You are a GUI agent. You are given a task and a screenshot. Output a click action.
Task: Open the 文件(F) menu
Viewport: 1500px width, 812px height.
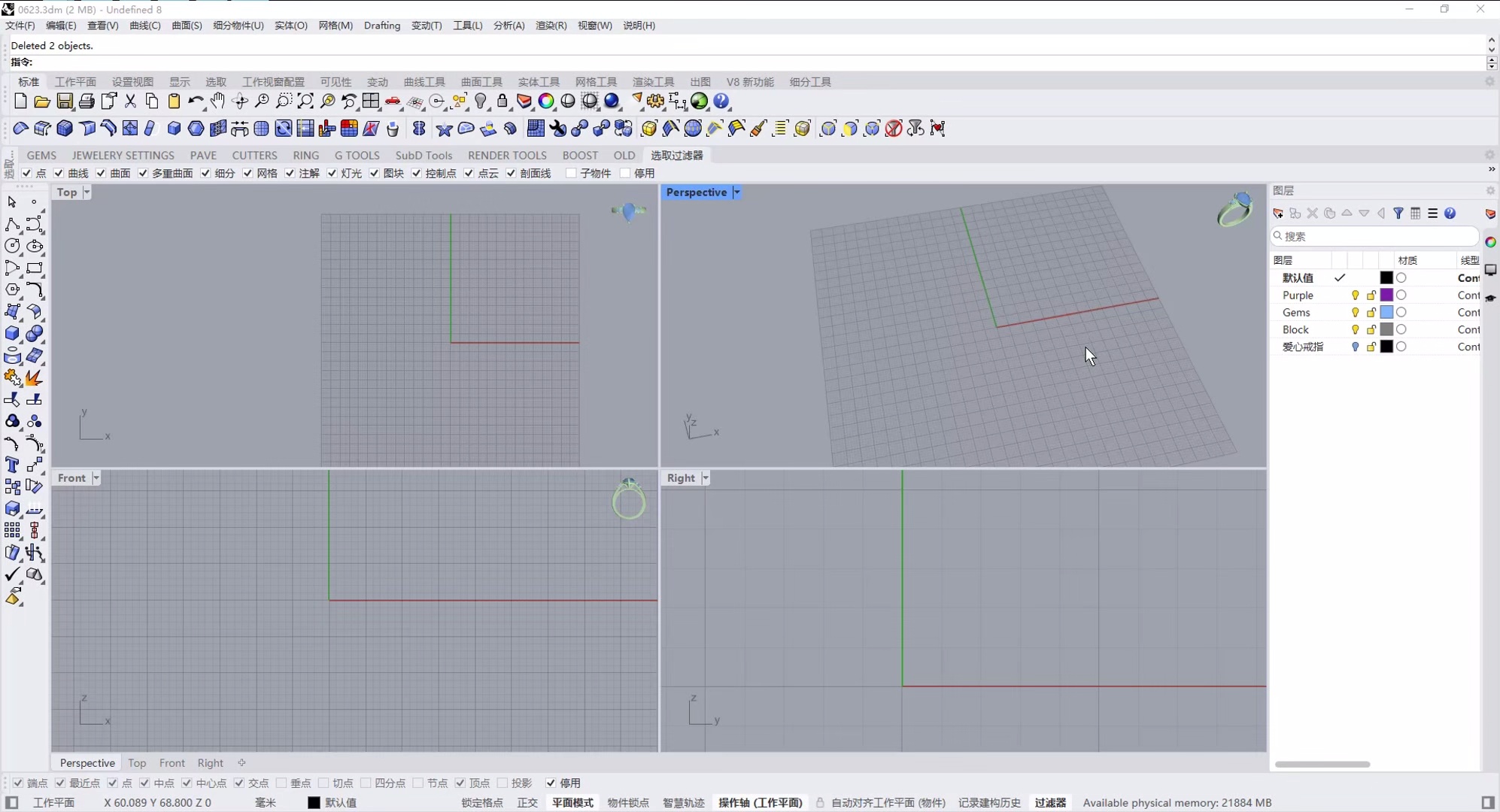[x=18, y=25]
